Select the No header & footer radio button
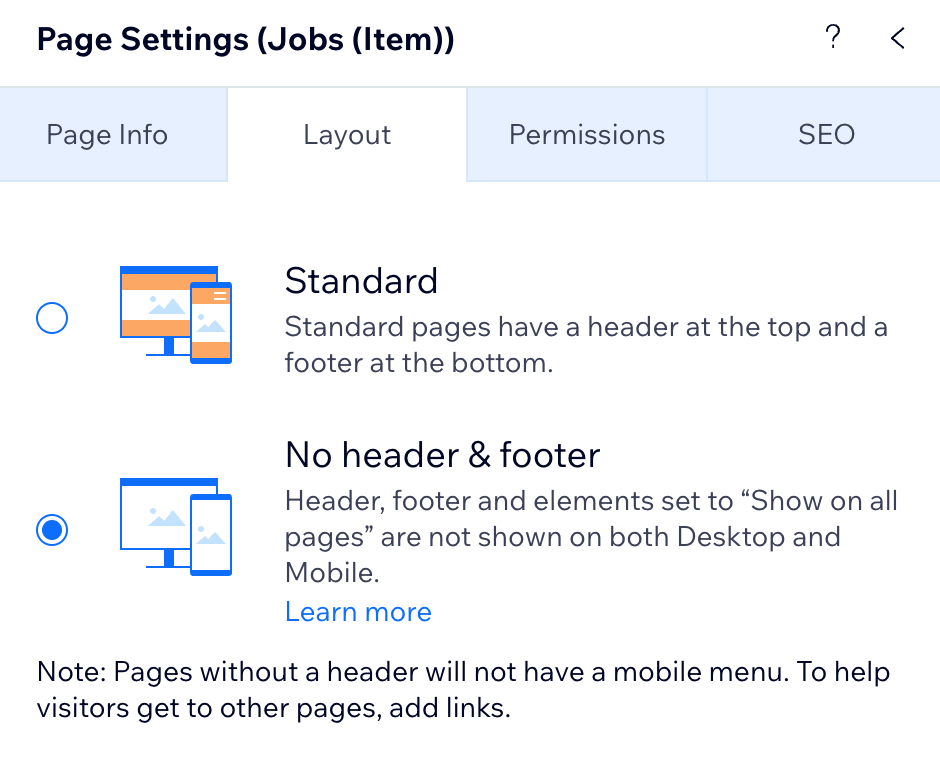Screen dimensions: 940x776 pyautogui.click(x=52, y=530)
